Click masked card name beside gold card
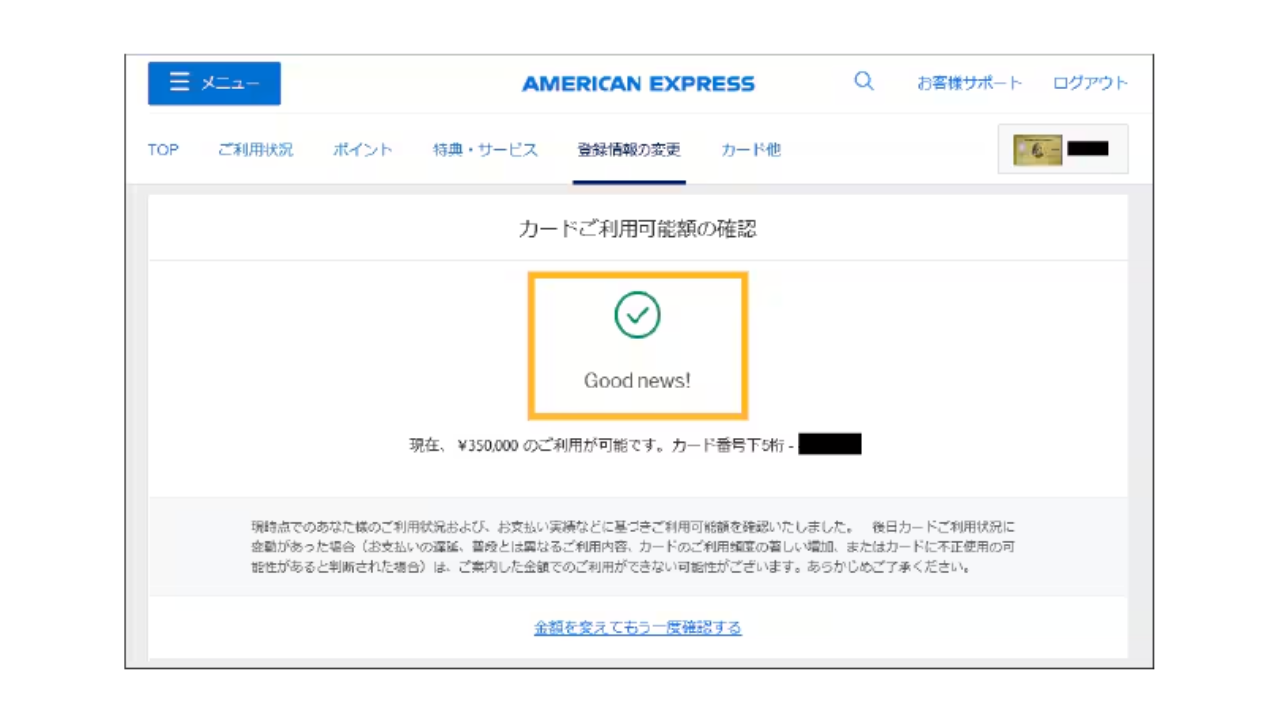The height and width of the screenshot is (720, 1280). click(x=1088, y=149)
